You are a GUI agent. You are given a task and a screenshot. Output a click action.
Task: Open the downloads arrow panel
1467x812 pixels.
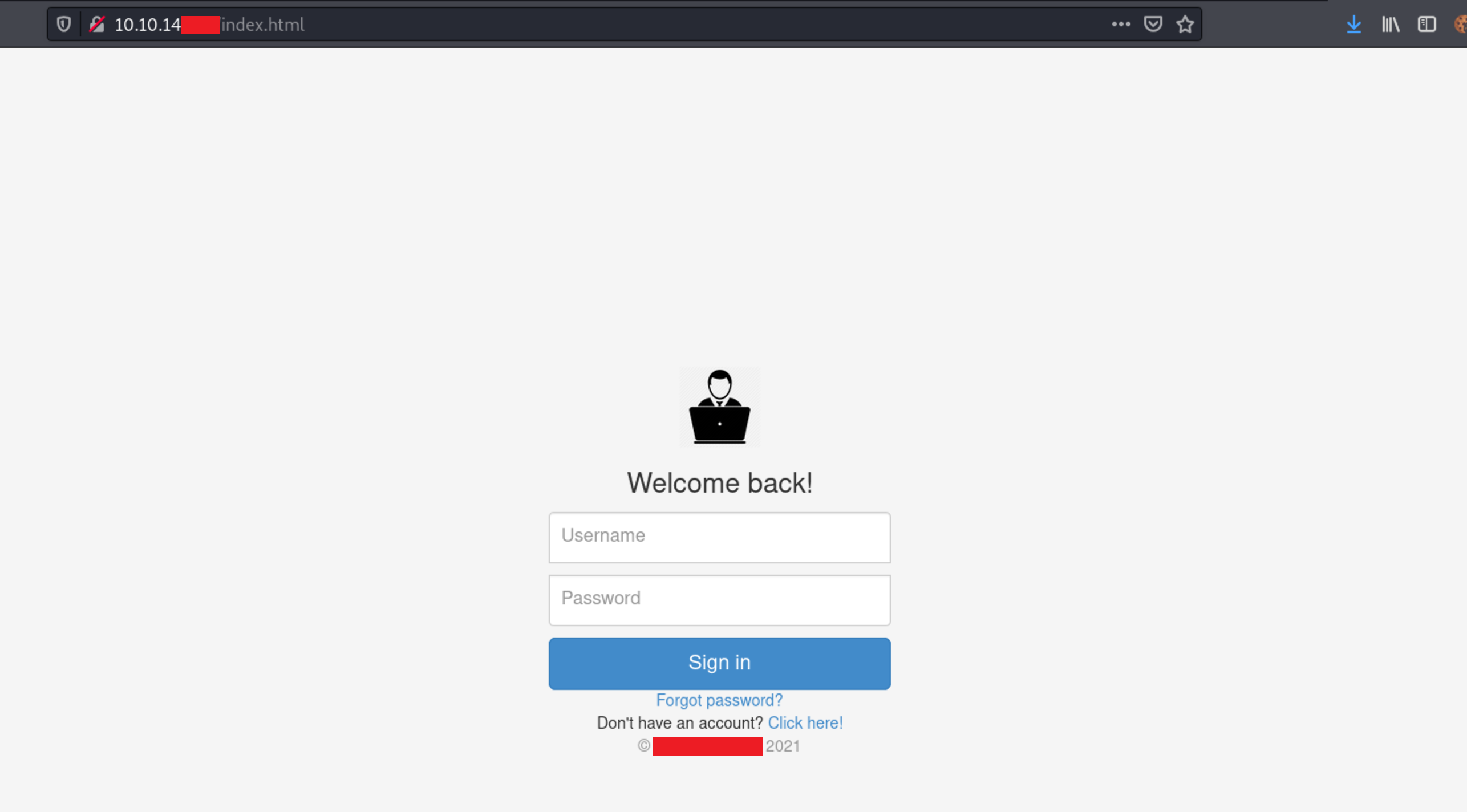[x=1353, y=24]
